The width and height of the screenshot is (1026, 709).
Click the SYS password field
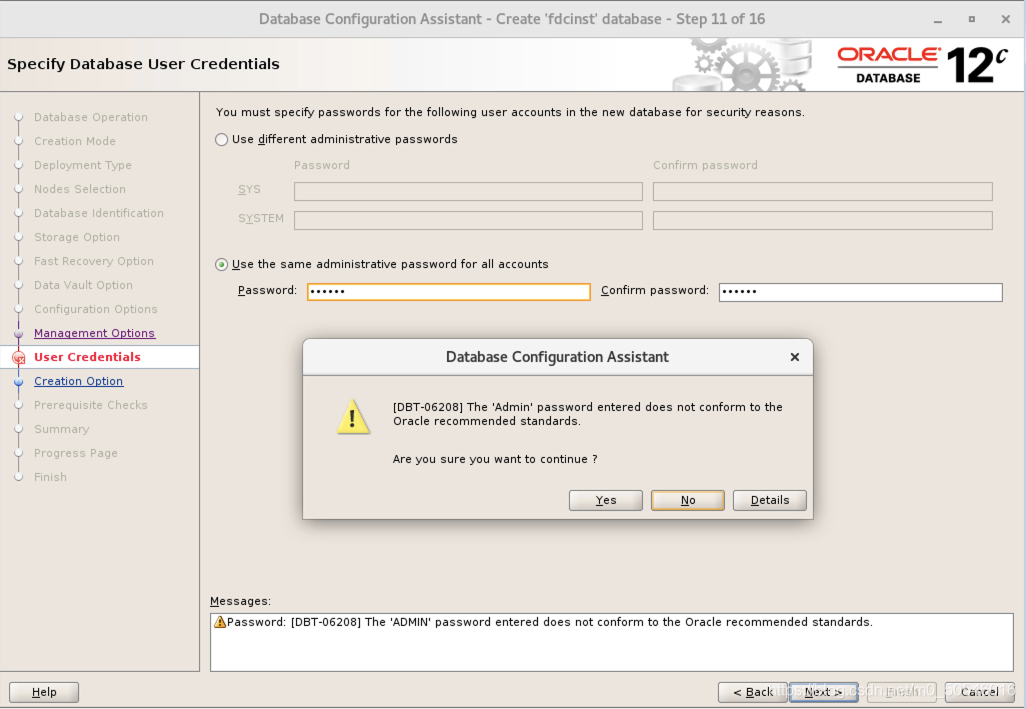pos(468,192)
